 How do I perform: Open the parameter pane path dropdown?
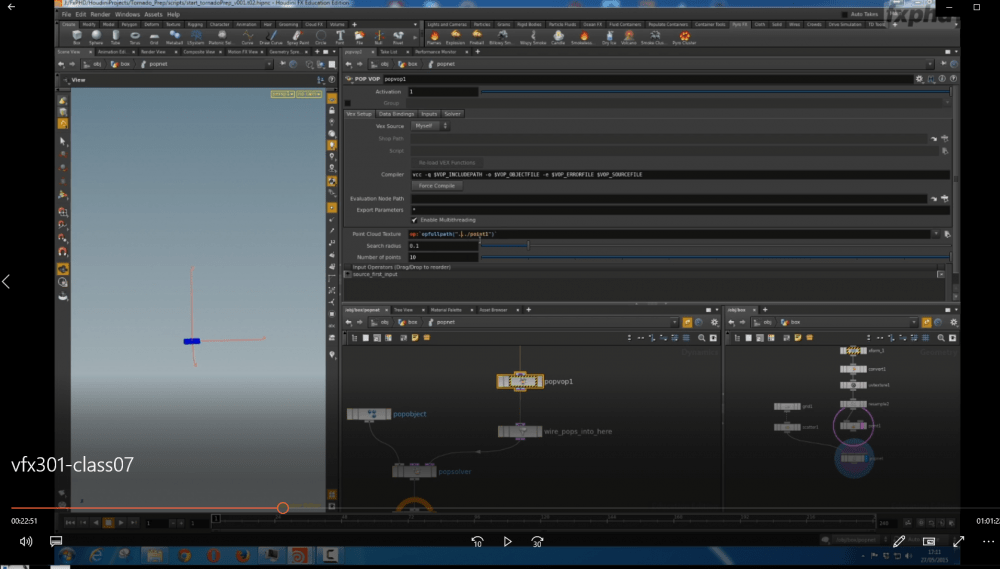929,64
